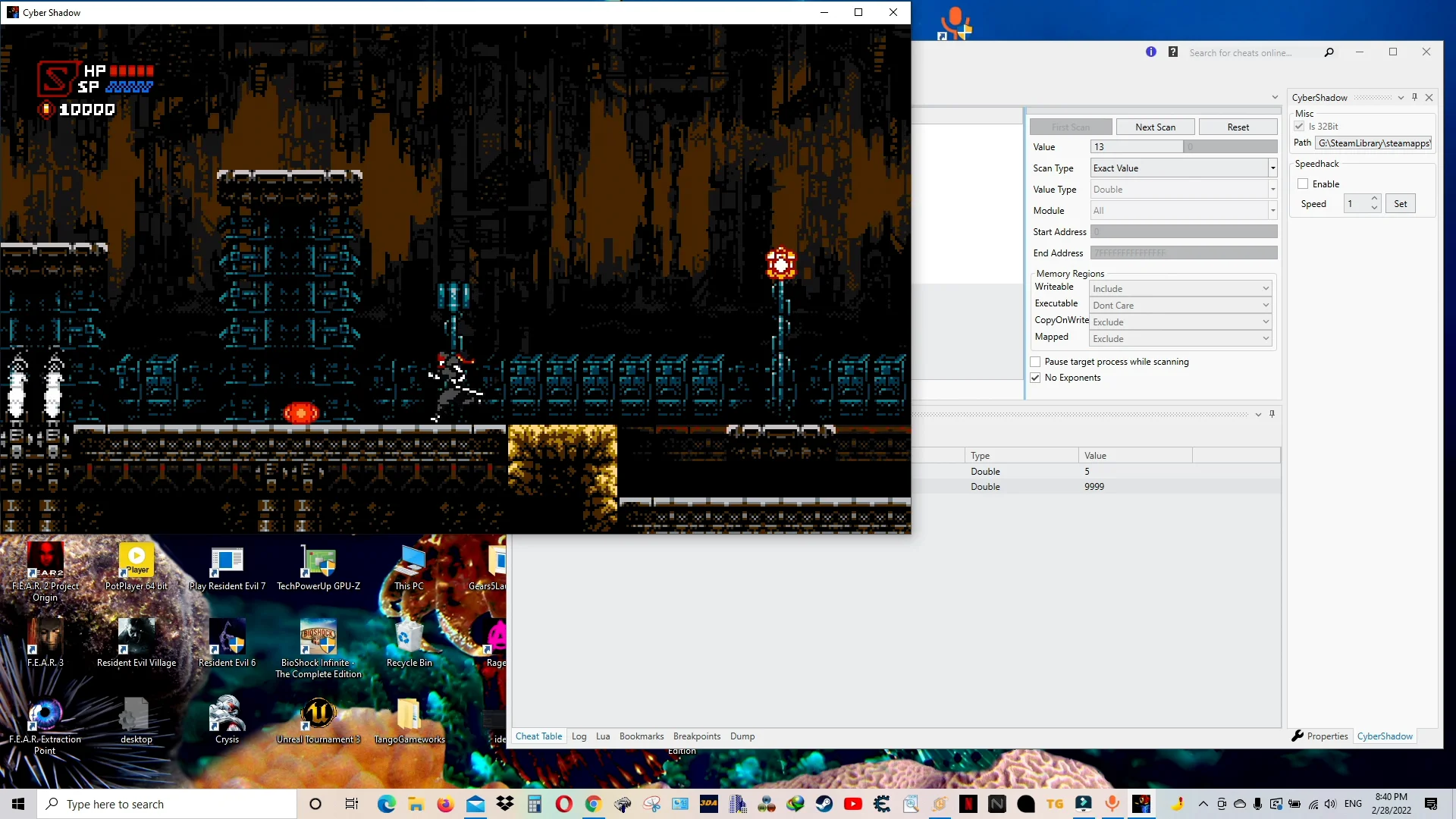The height and width of the screenshot is (819, 1456).
Task: Open Steam from the taskbar
Action: [824, 804]
